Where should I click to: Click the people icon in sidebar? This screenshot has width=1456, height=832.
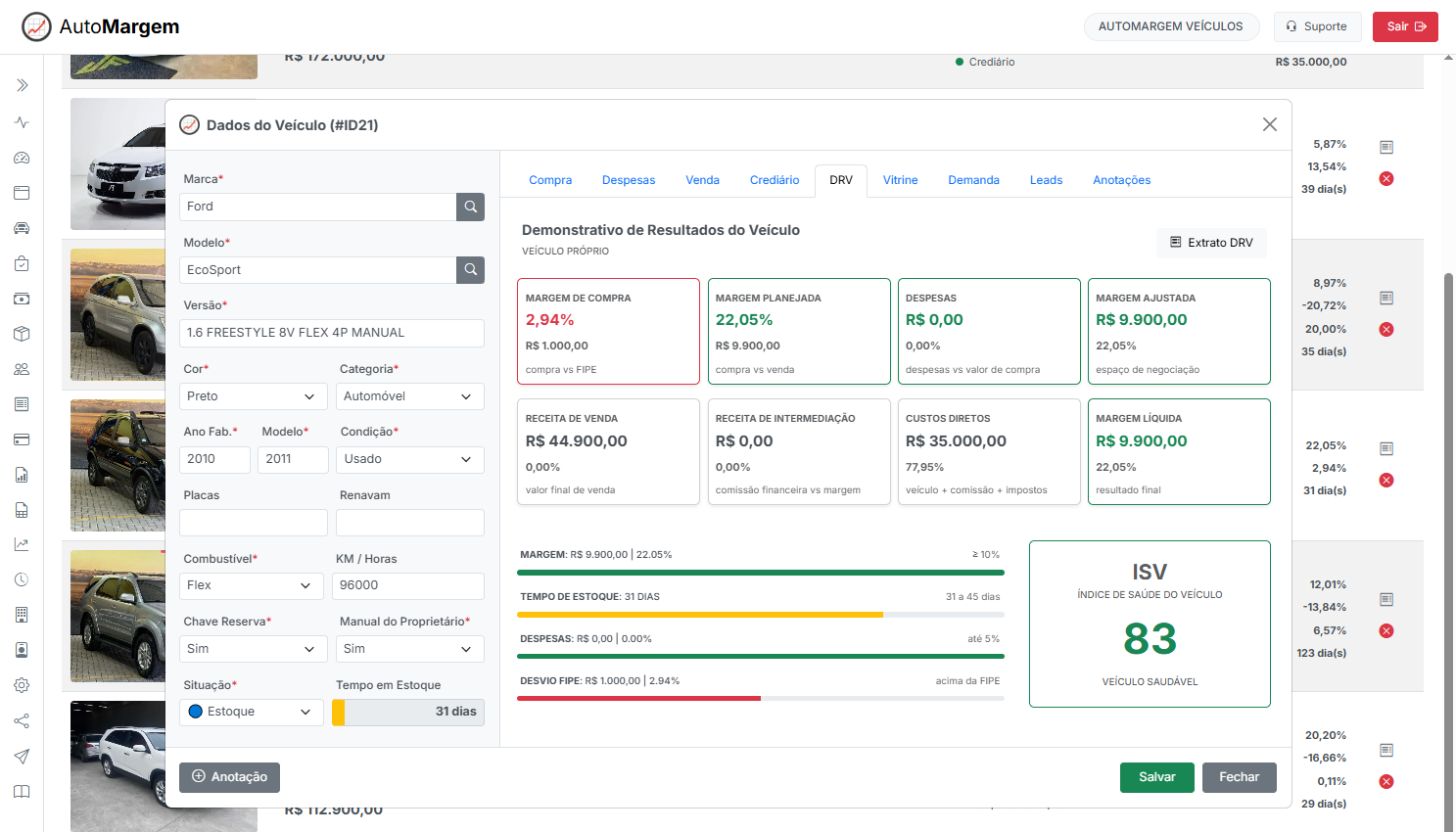(x=22, y=369)
